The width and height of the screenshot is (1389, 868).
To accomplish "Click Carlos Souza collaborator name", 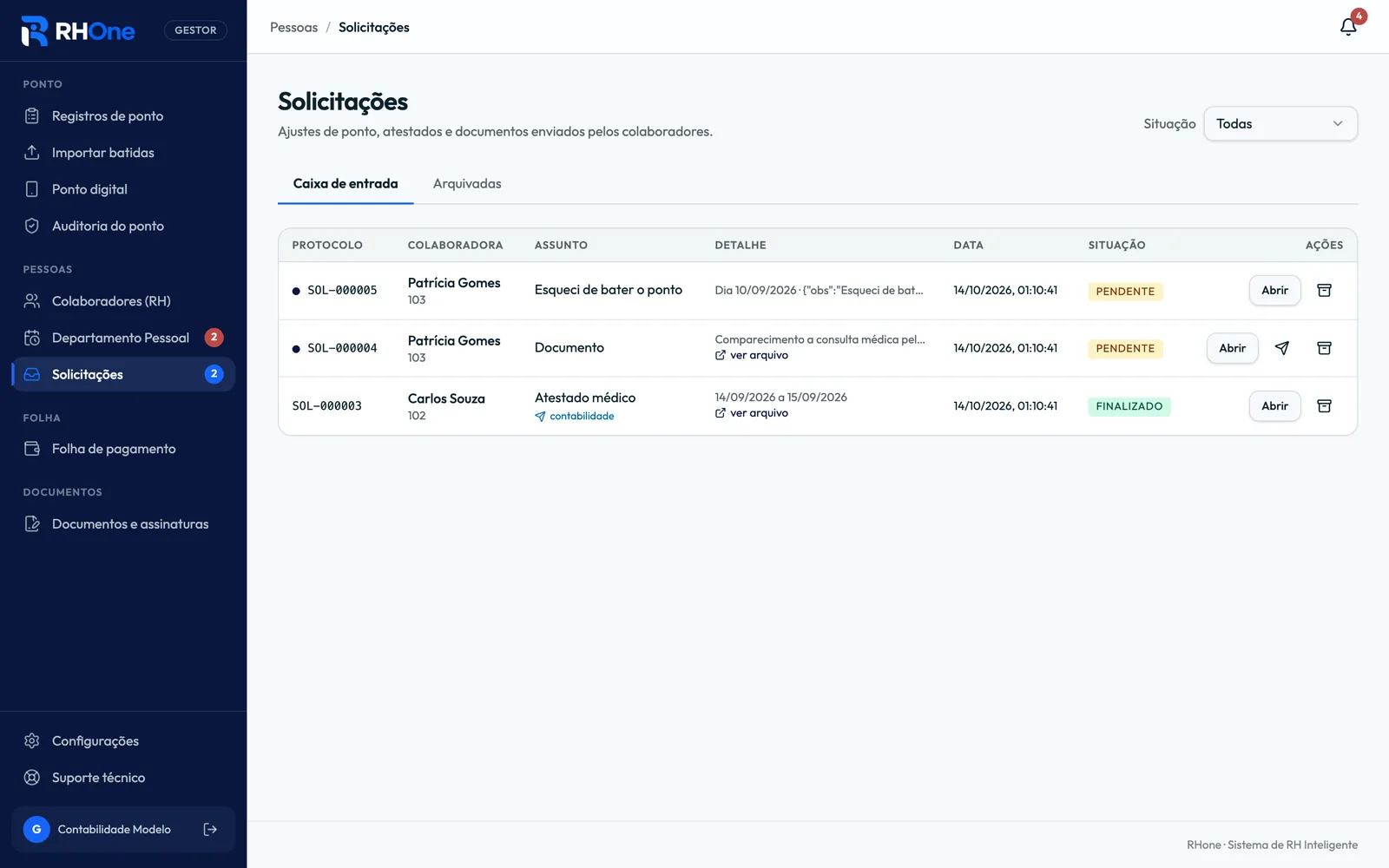I will pyautogui.click(x=446, y=398).
